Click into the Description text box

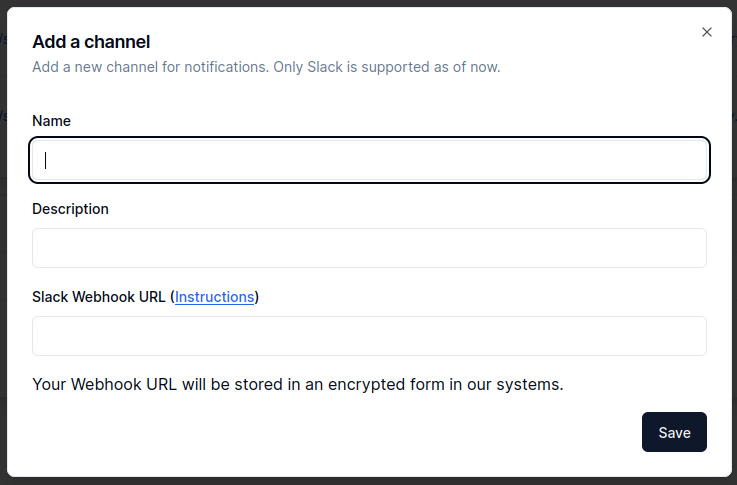pos(369,248)
